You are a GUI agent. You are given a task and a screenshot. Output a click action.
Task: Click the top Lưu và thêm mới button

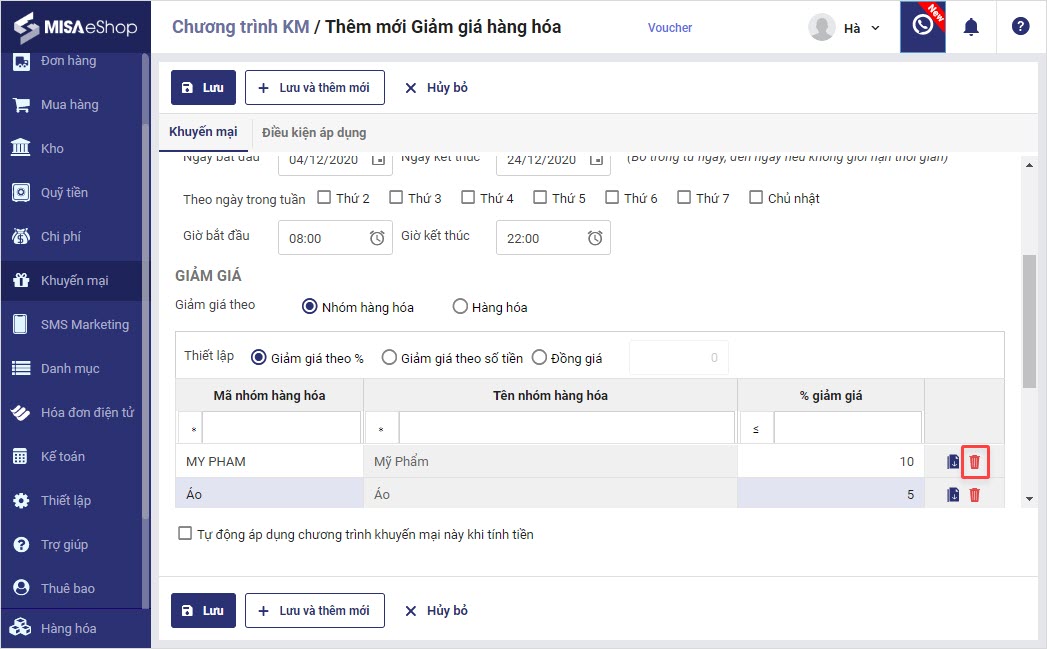pyautogui.click(x=314, y=87)
